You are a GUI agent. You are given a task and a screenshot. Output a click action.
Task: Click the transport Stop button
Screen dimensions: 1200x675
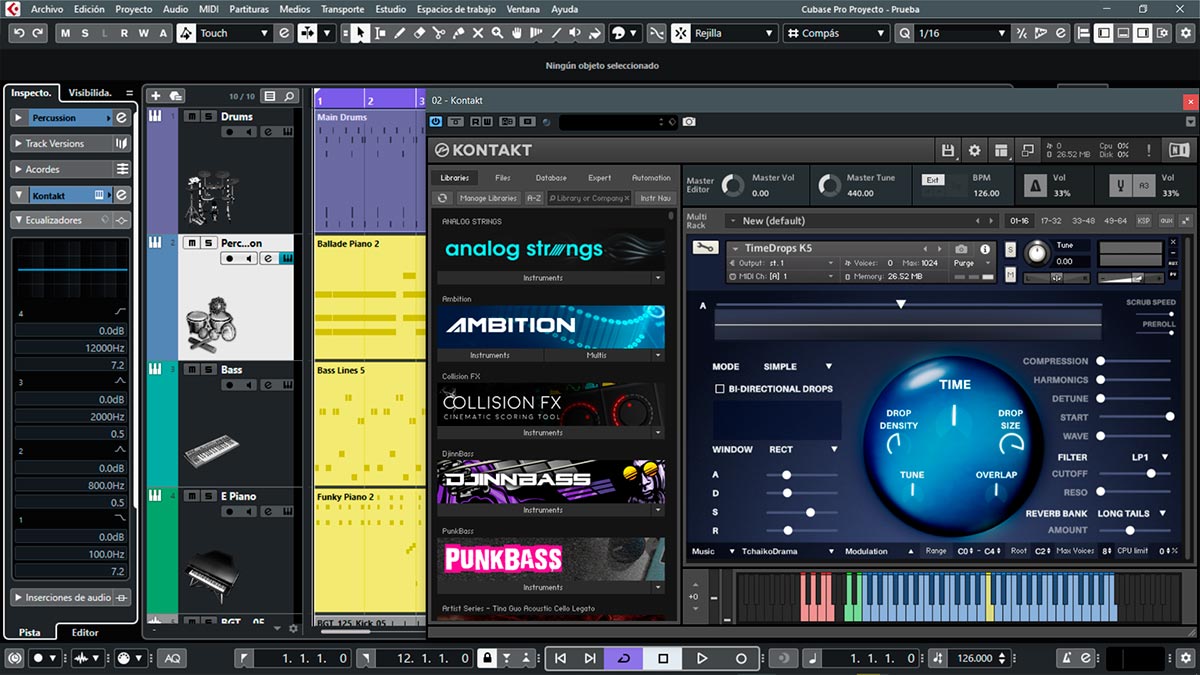pyautogui.click(x=663, y=658)
